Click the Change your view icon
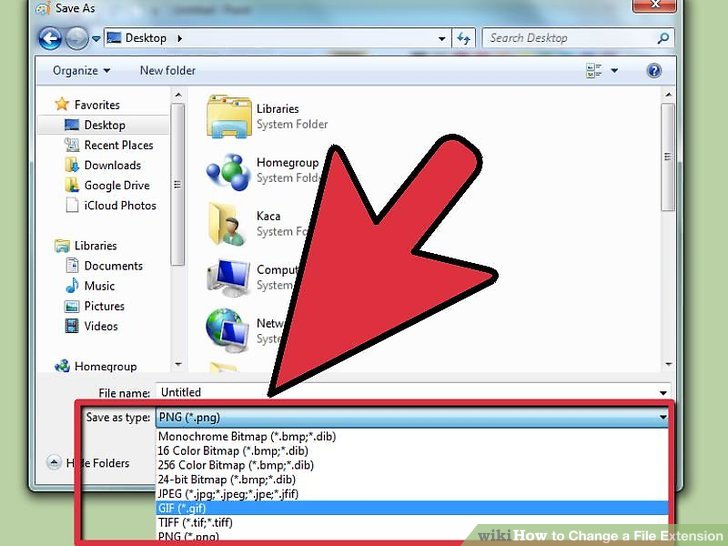 (x=594, y=71)
